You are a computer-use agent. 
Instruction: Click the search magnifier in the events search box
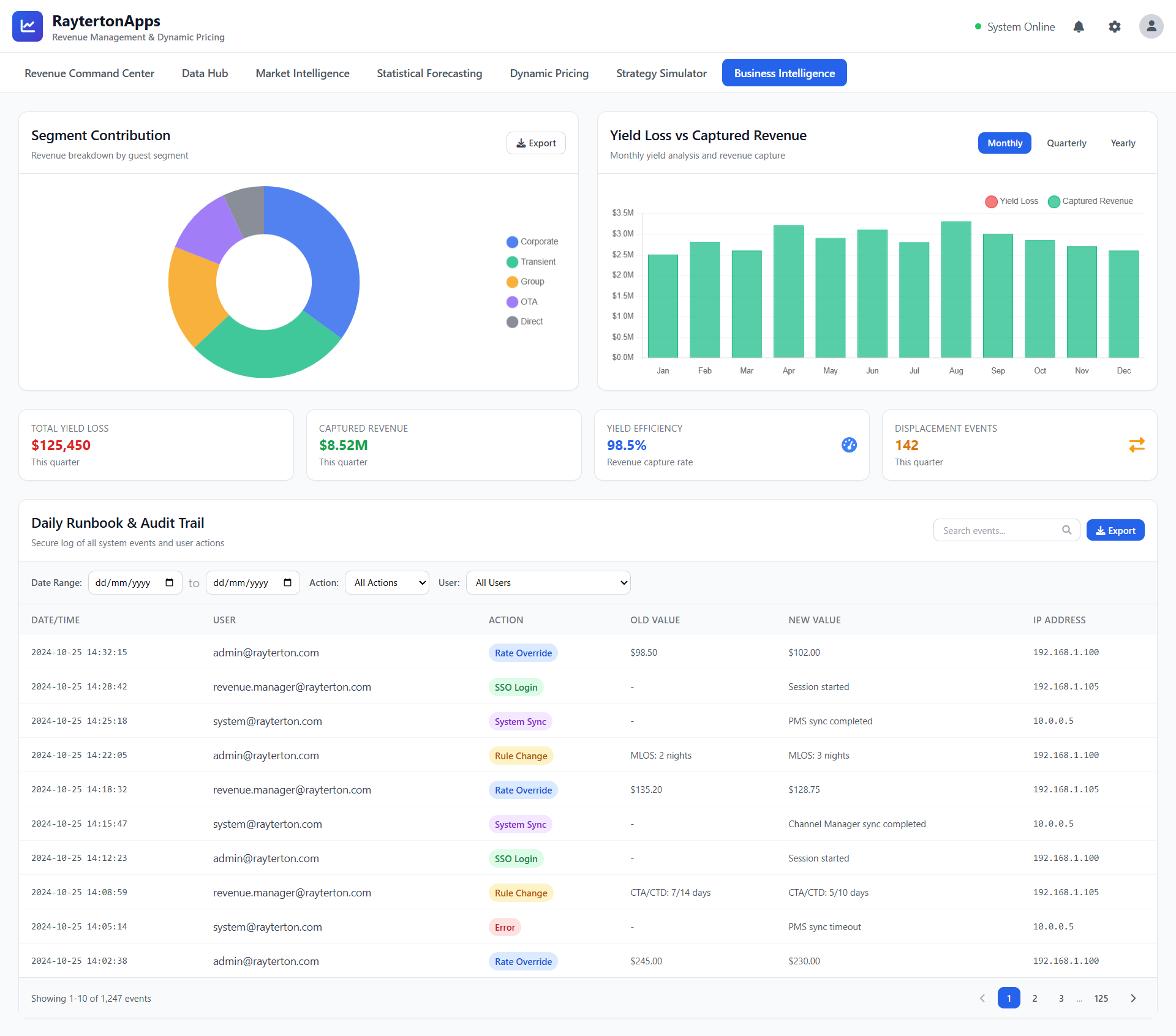pyautogui.click(x=1066, y=530)
